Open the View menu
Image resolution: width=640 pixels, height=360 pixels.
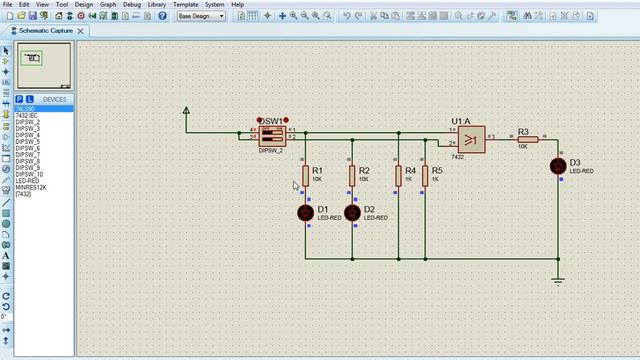pos(42,4)
